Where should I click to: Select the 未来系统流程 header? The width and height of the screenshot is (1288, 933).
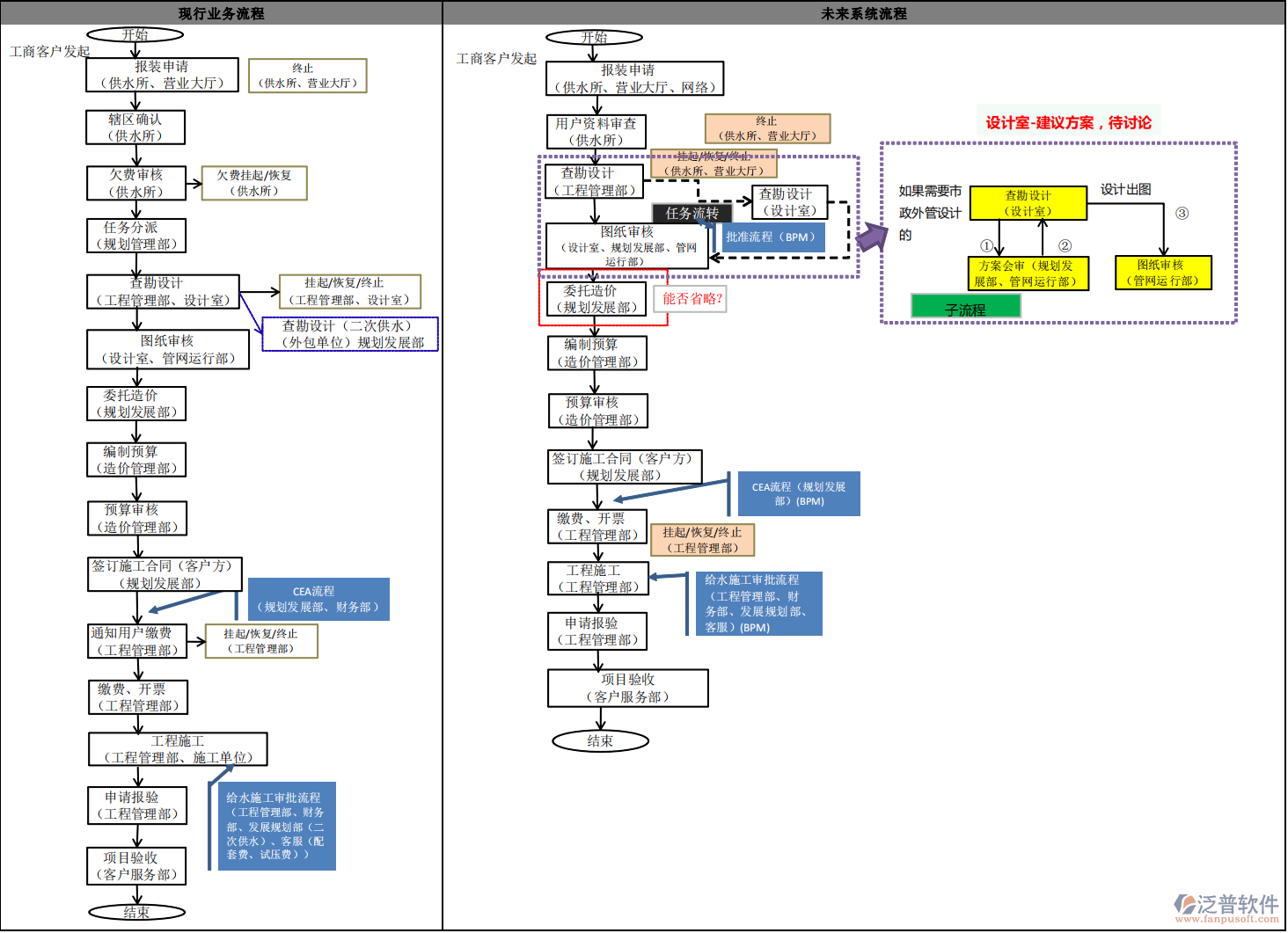click(x=863, y=13)
